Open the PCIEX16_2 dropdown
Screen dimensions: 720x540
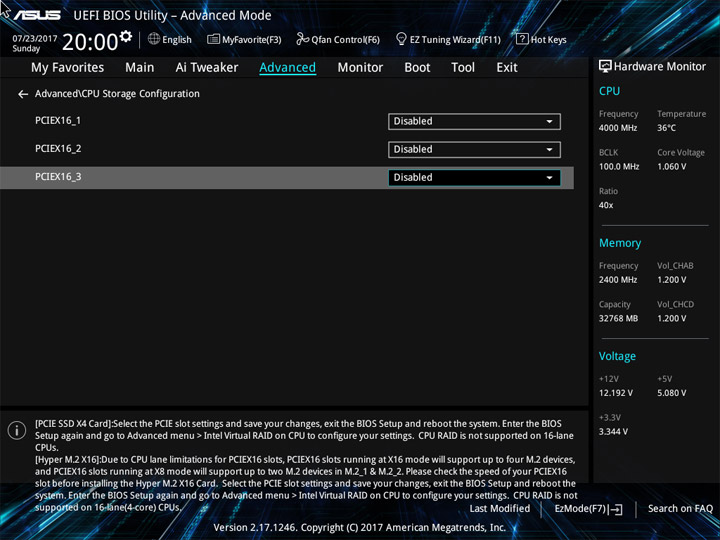pyautogui.click(x=474, y=150)
